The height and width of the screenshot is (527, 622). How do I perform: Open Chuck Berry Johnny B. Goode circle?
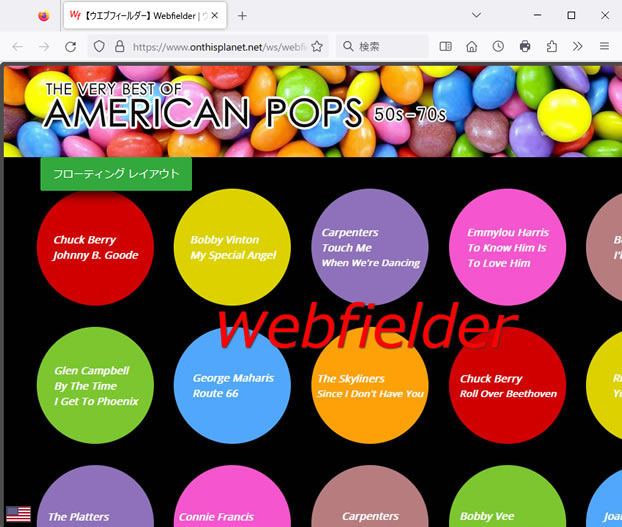tap(95, 247)
